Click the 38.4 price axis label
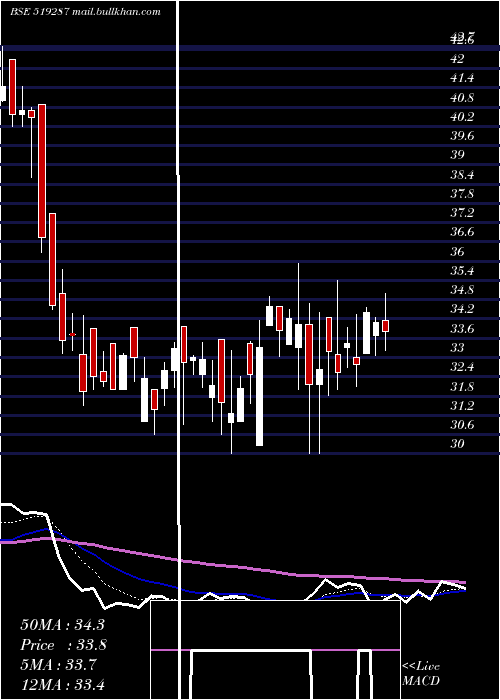This screenshot has width=500, height=700. [462, 175]
